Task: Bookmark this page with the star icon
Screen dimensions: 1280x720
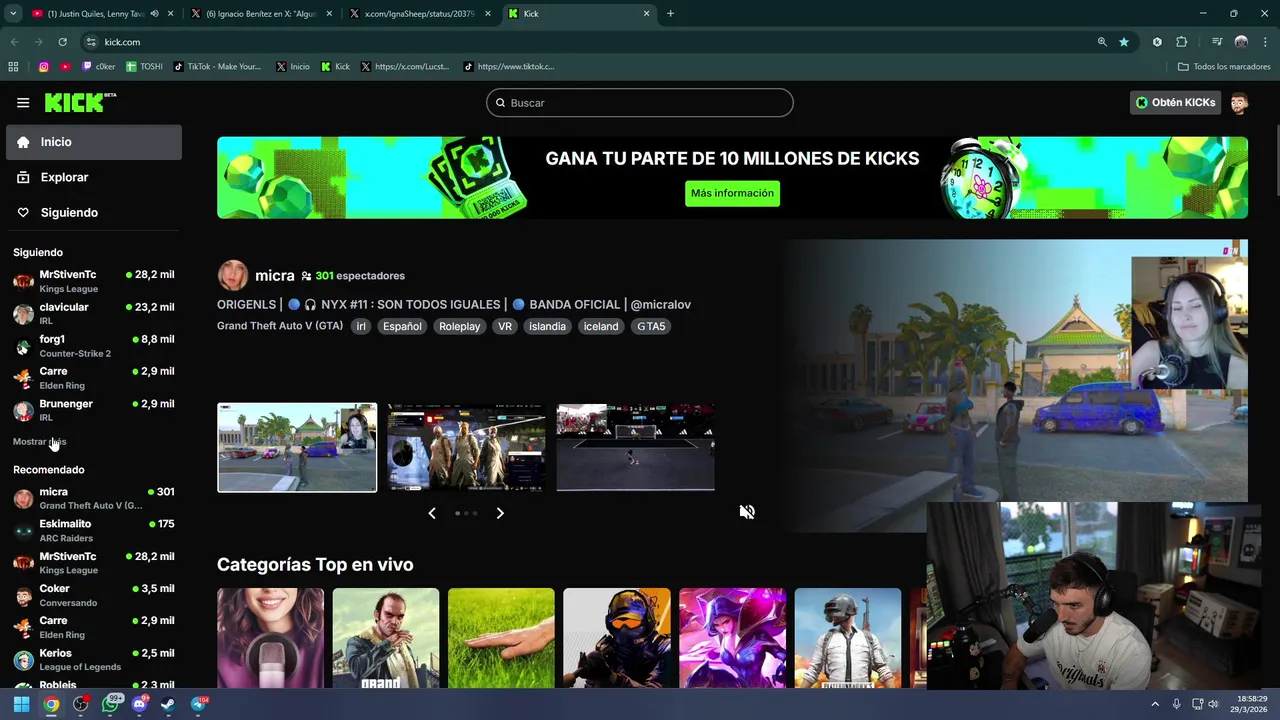Action: click(1124, 42)
